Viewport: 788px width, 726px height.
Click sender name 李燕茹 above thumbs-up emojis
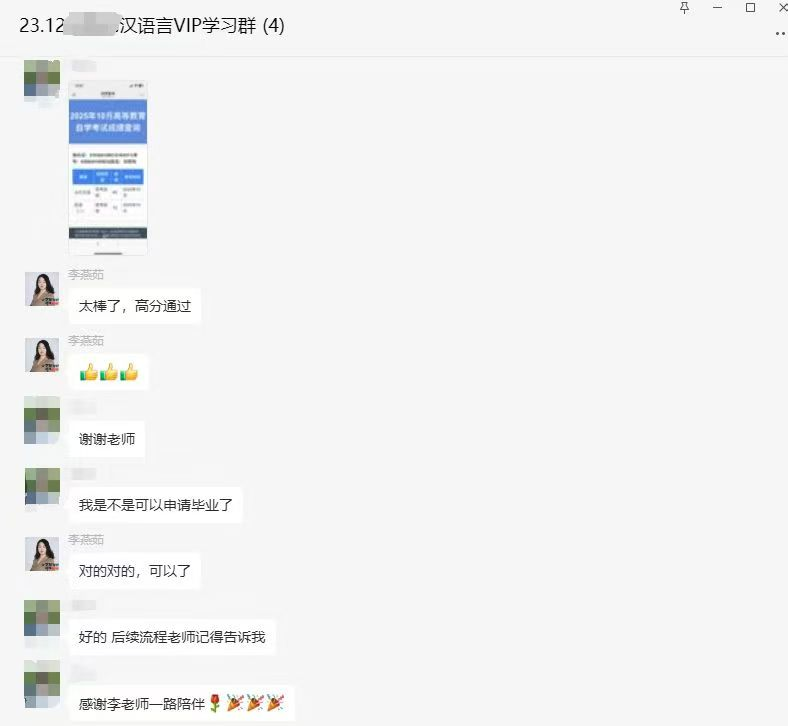click(x=86, y=340)
